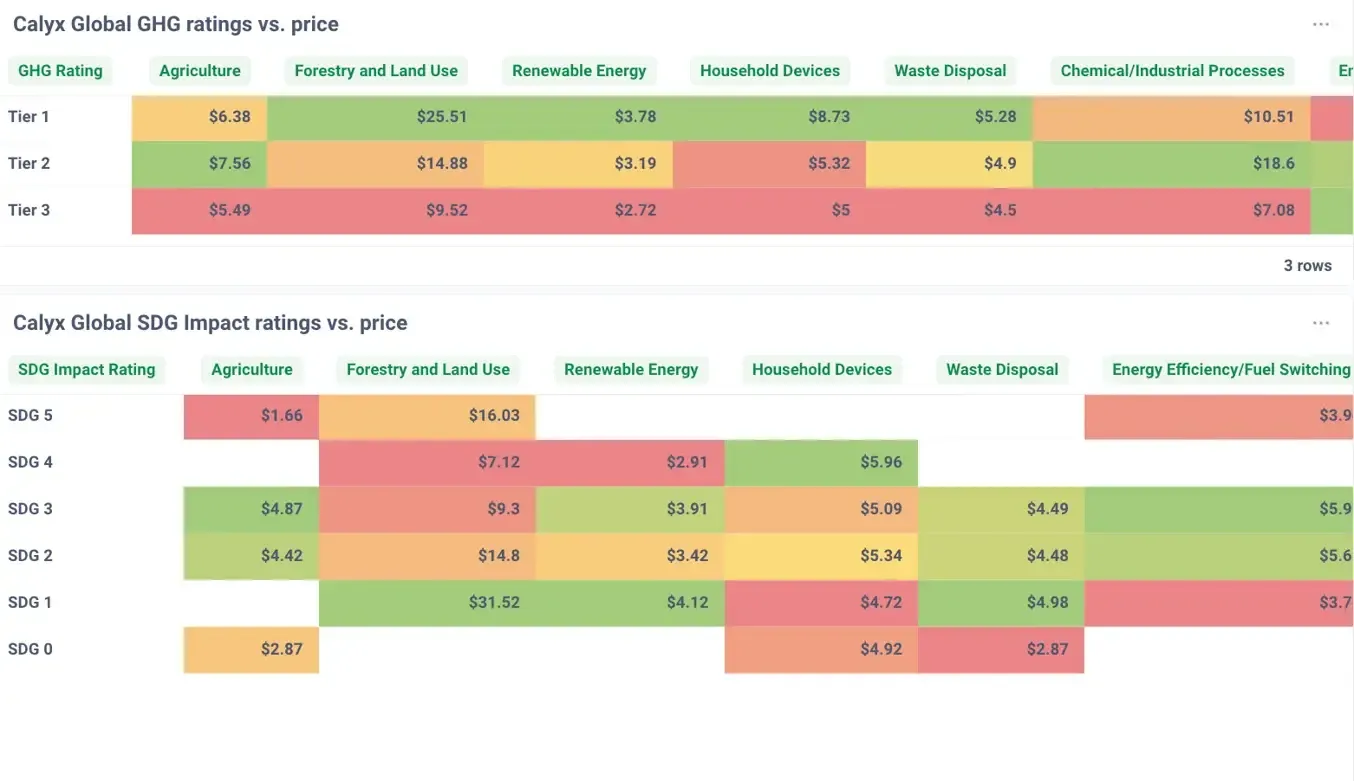Select Waste Disposal header in SDG table
This screenshot has height=781, width=1354.
coord(1002,370)
